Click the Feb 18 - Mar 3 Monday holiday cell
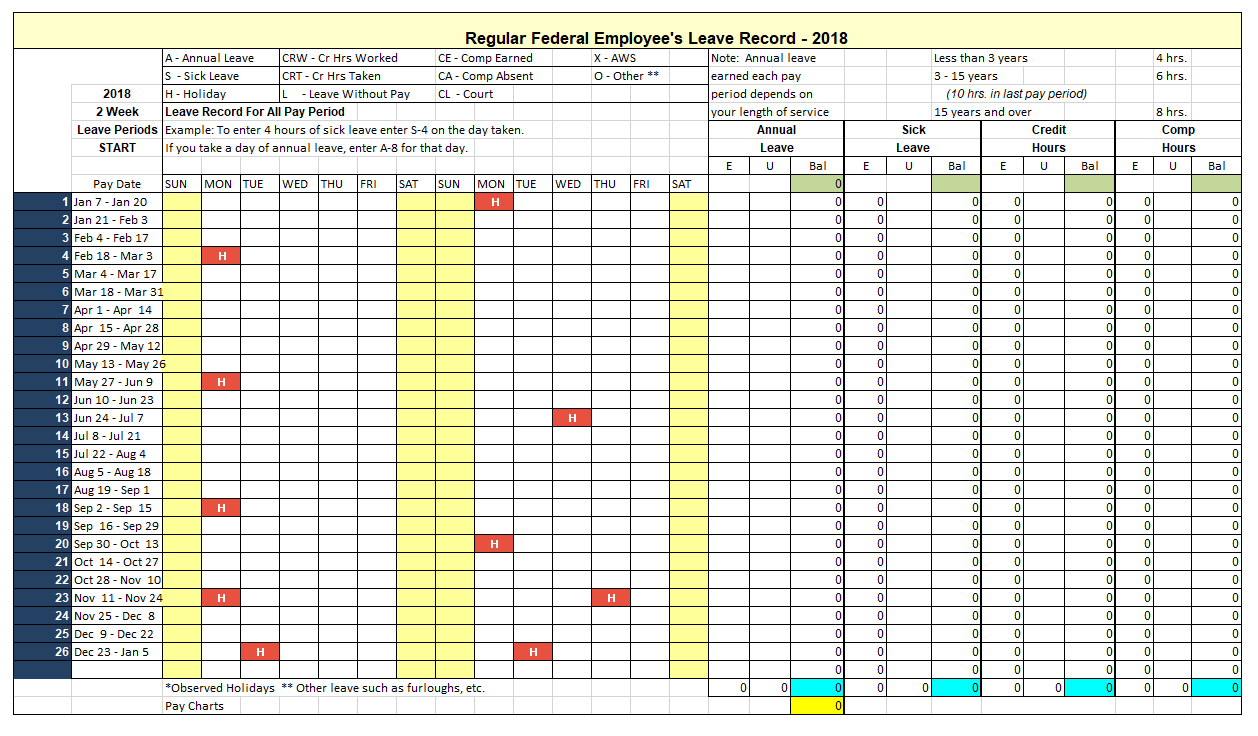Screen dimensions: 1258x736 [221, 256]
